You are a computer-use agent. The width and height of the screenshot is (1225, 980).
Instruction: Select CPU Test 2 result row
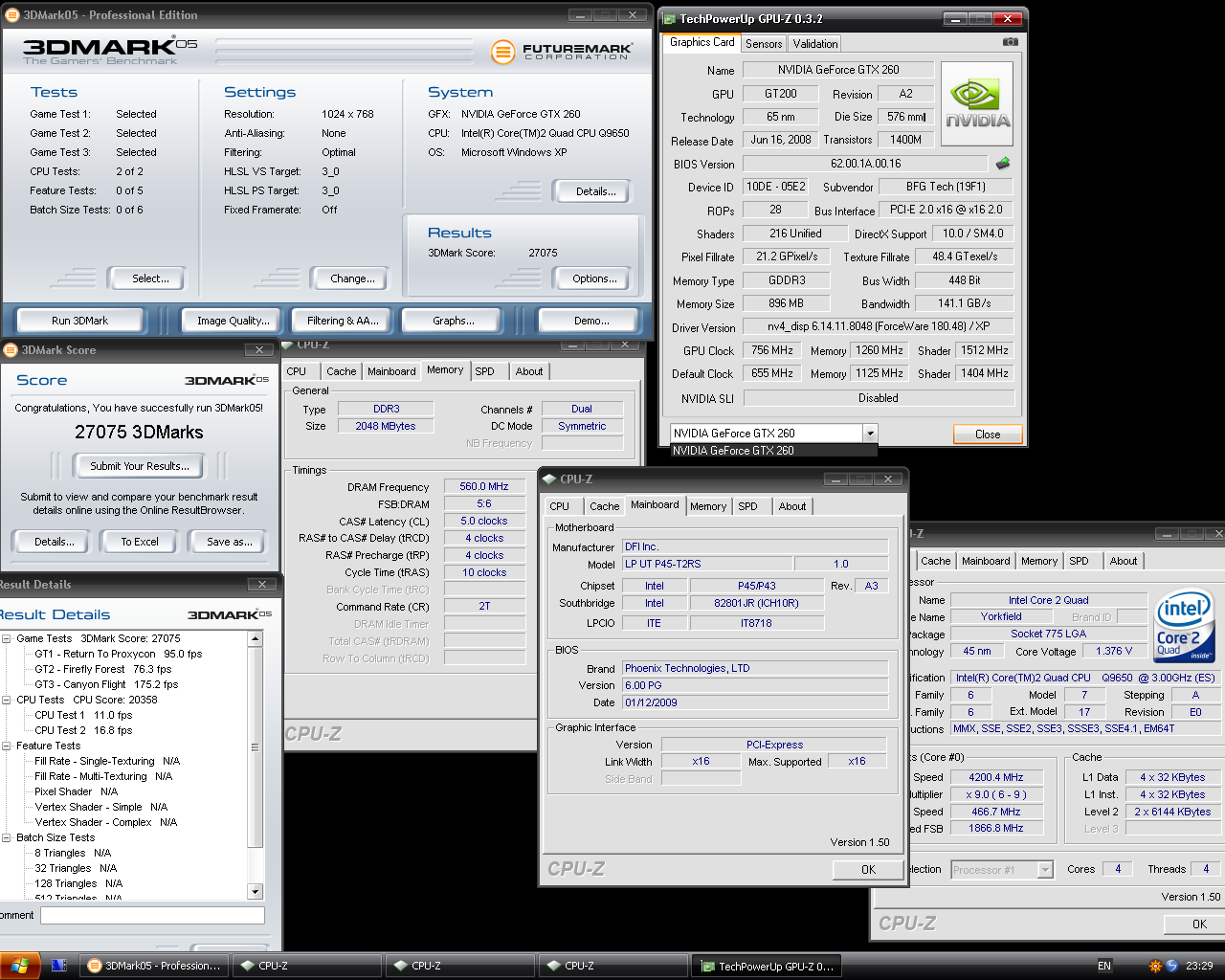[x=83, y=730]
